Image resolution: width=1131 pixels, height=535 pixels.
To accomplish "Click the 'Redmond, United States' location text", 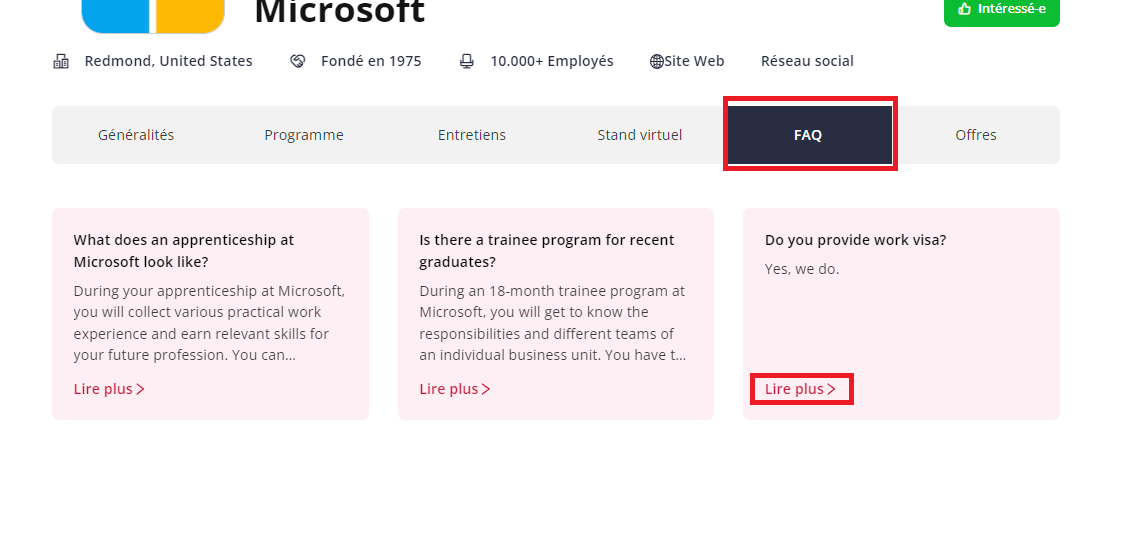I will click(x=169, y=61).
